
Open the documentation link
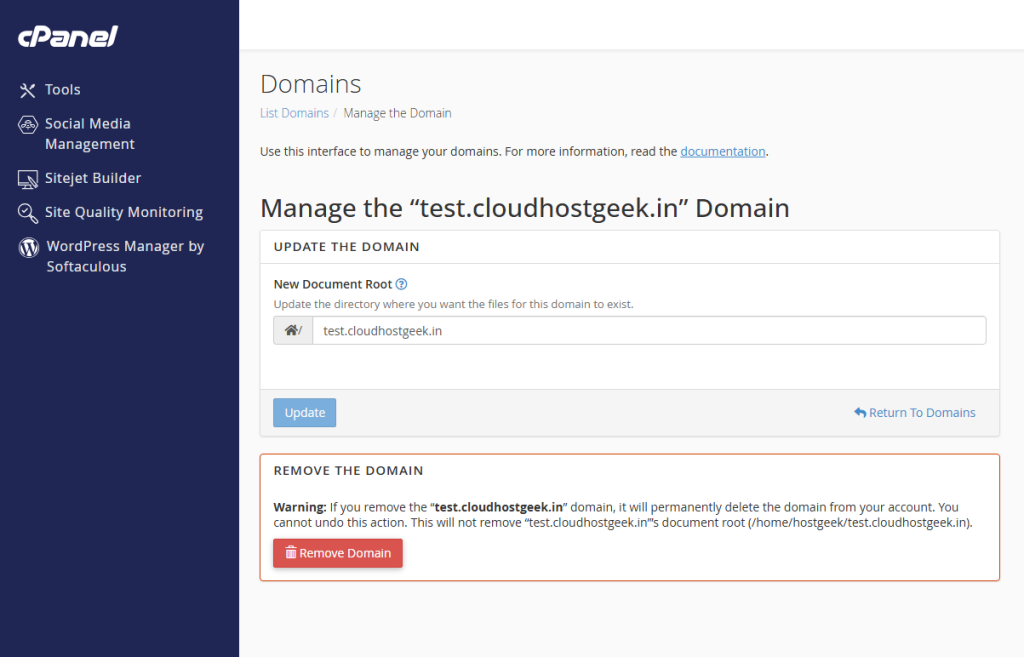click(x=722, y=151)
